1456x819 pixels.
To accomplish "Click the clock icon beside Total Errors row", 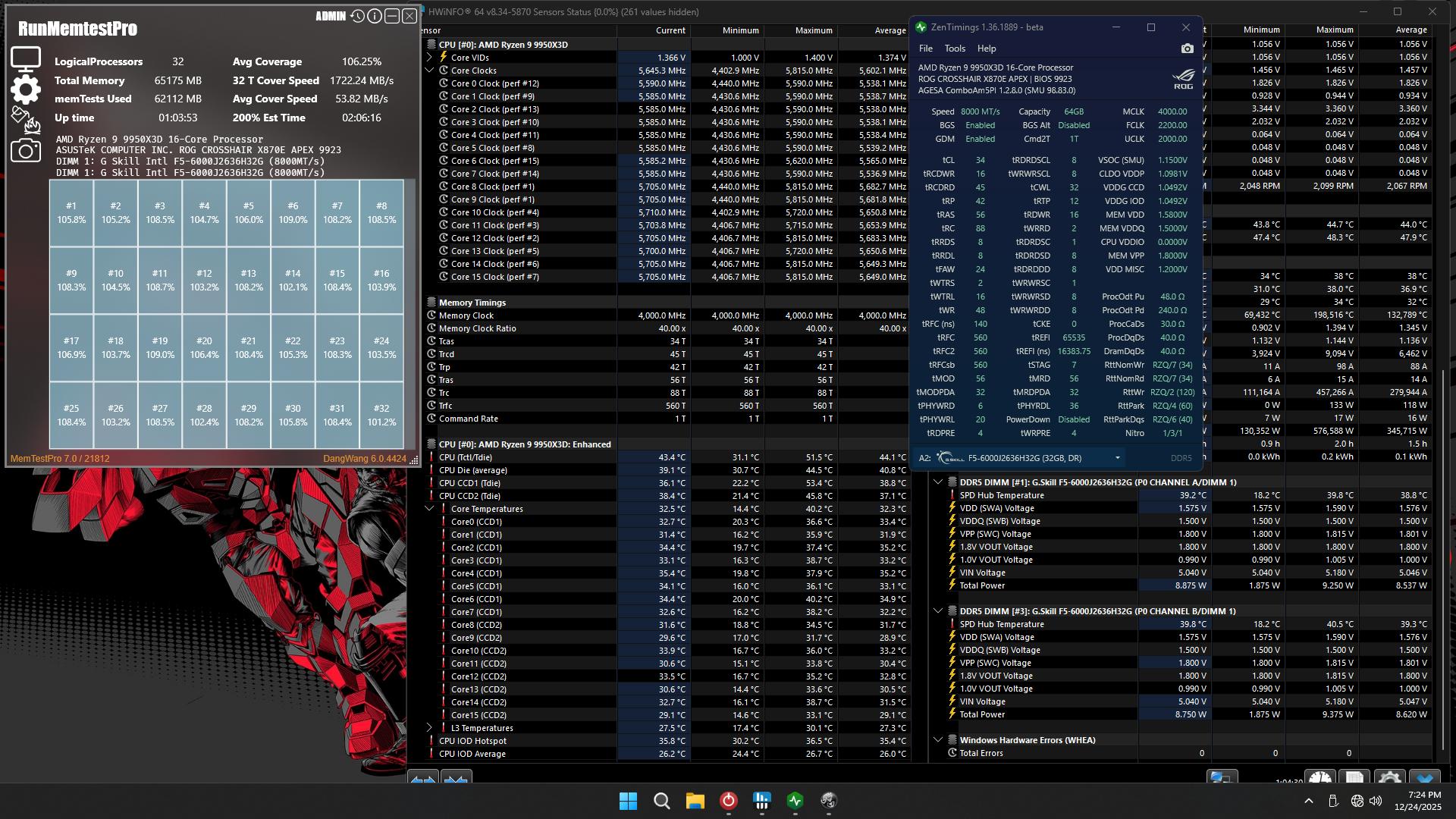I will point(952,753).
